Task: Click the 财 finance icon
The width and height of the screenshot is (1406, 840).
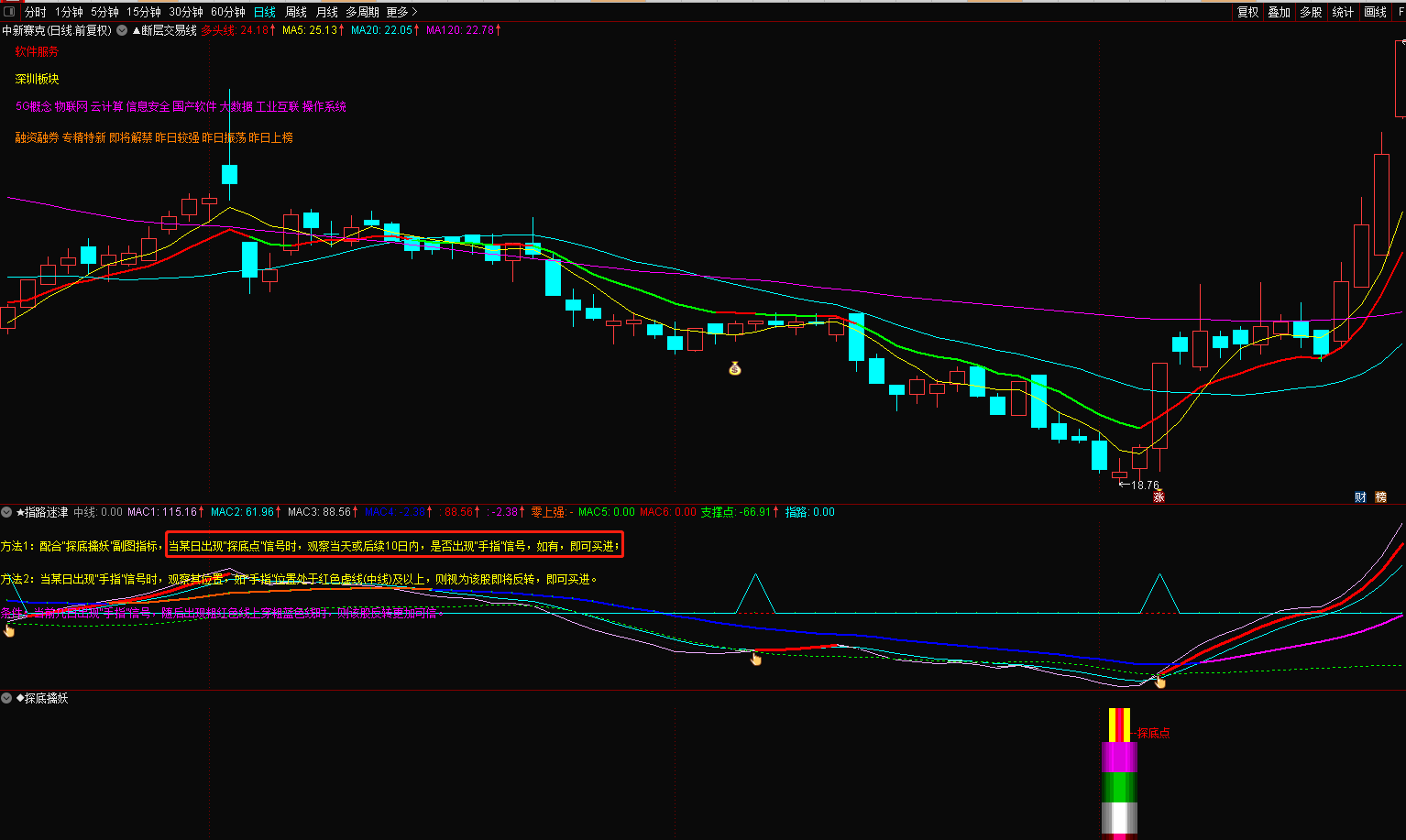Action: click(x=1360, y=497)
